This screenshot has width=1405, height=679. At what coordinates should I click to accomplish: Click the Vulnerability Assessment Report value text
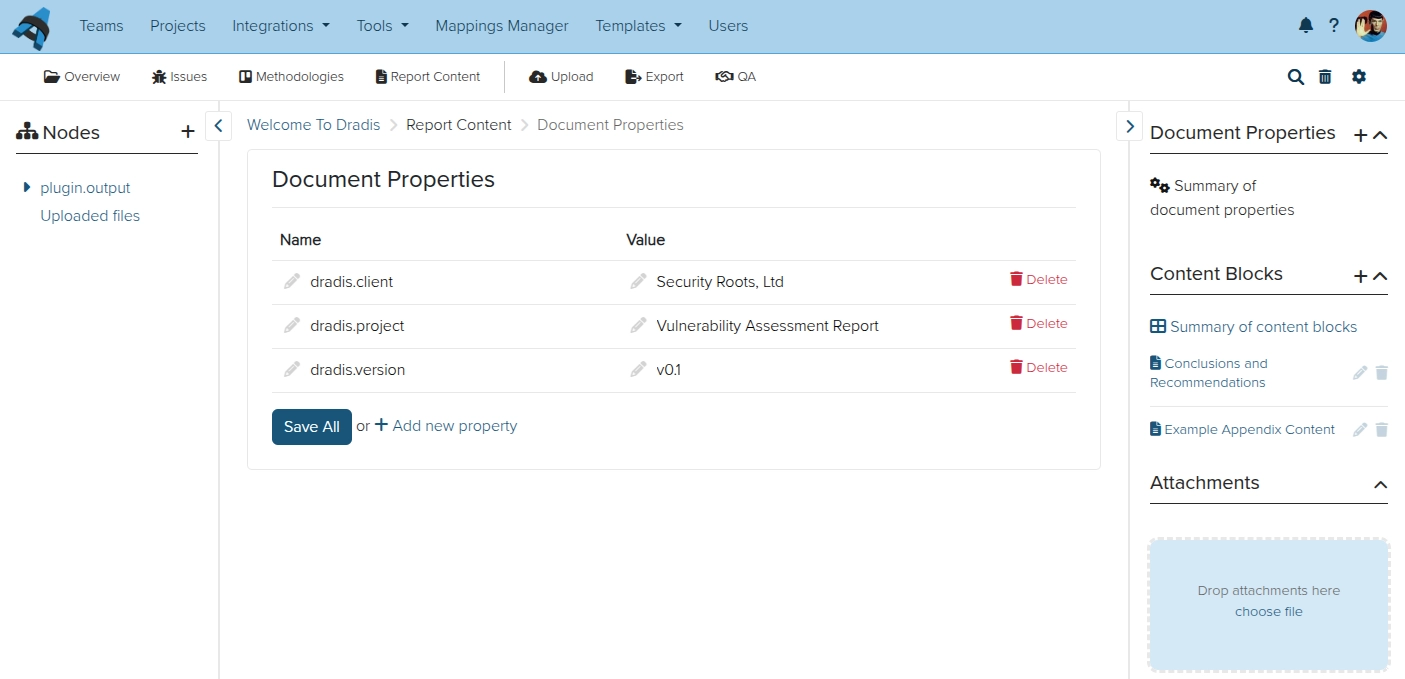coord(767,326)
